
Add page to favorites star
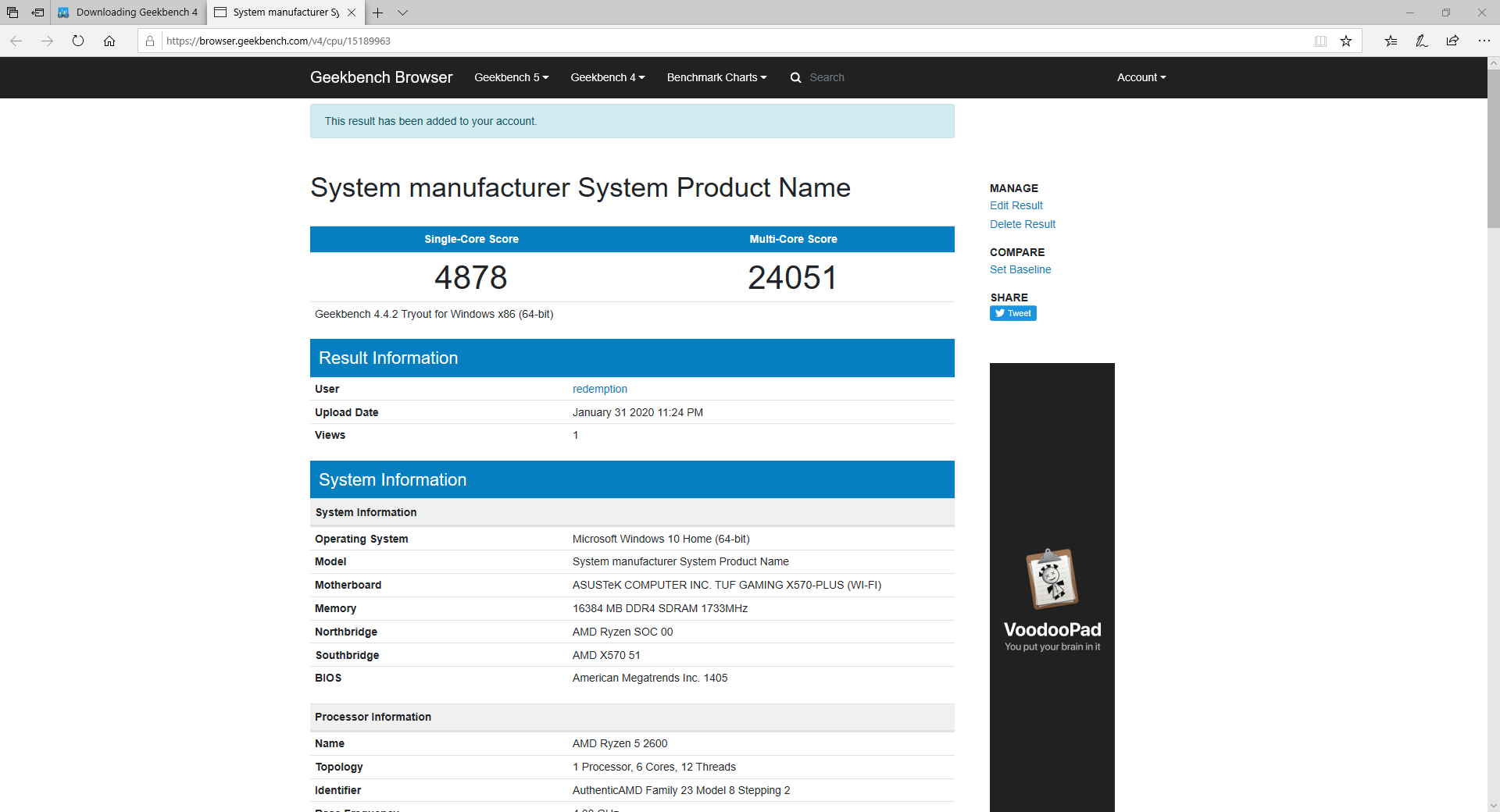coord(1346,41)
